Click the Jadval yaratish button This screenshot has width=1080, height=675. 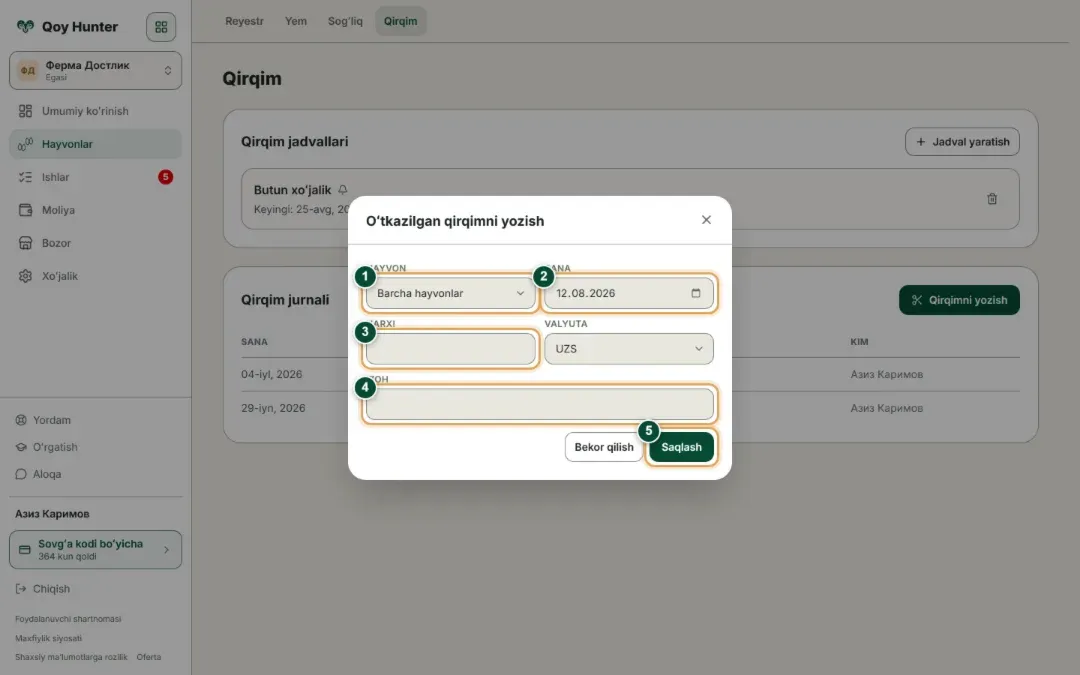tap(962, 142)
